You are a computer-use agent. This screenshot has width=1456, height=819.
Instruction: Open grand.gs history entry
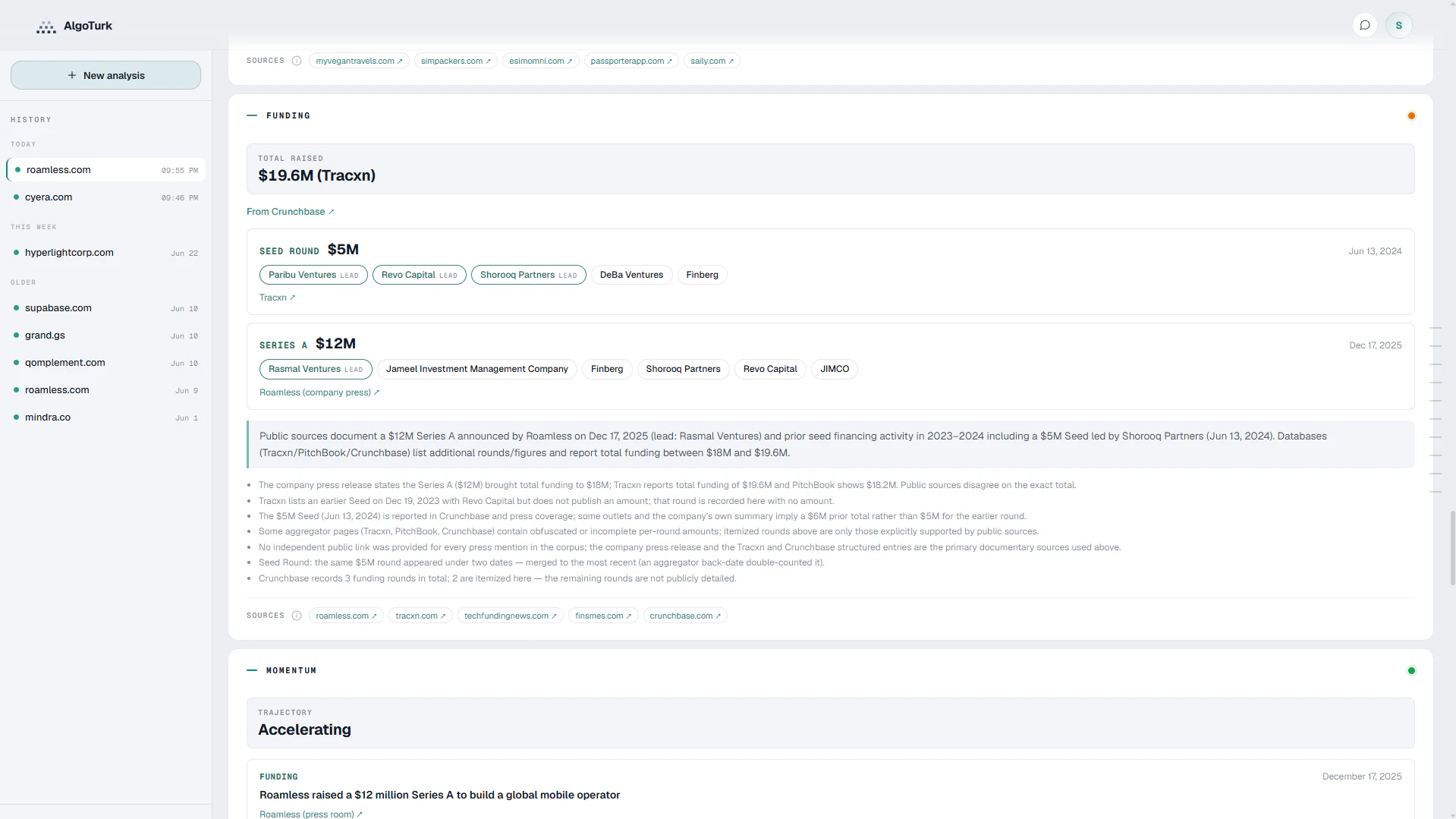(105, 335)
